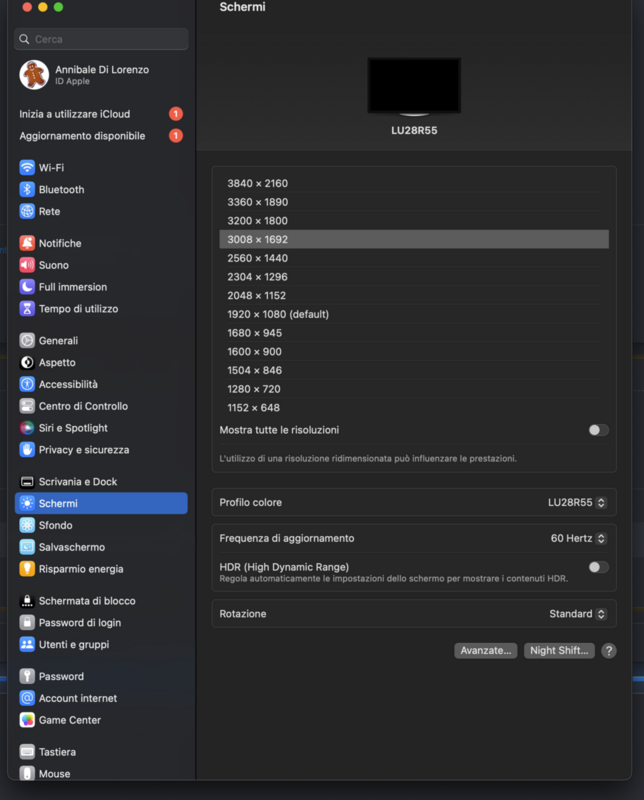Viewport: 644px width, 800px height.
Task: Open the Notifiche bell icon
Action: point(27,243)
